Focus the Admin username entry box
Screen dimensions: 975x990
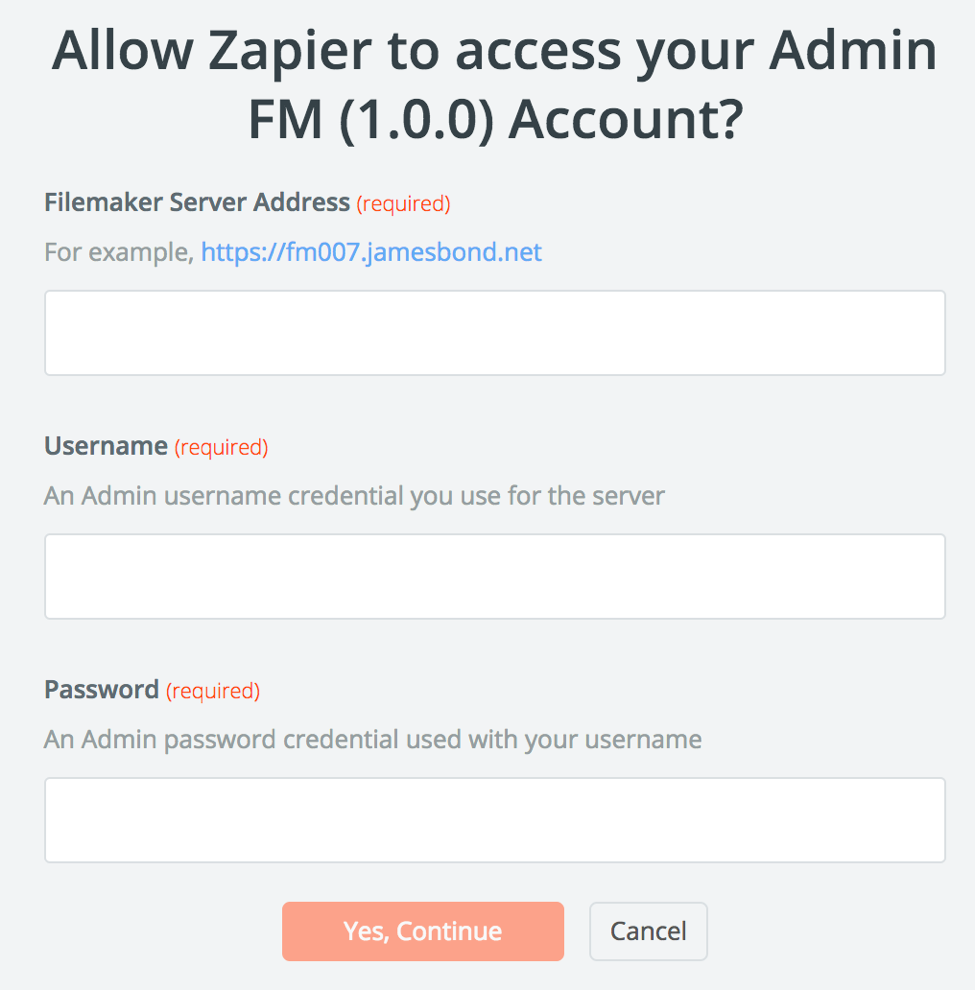point(495,576)
